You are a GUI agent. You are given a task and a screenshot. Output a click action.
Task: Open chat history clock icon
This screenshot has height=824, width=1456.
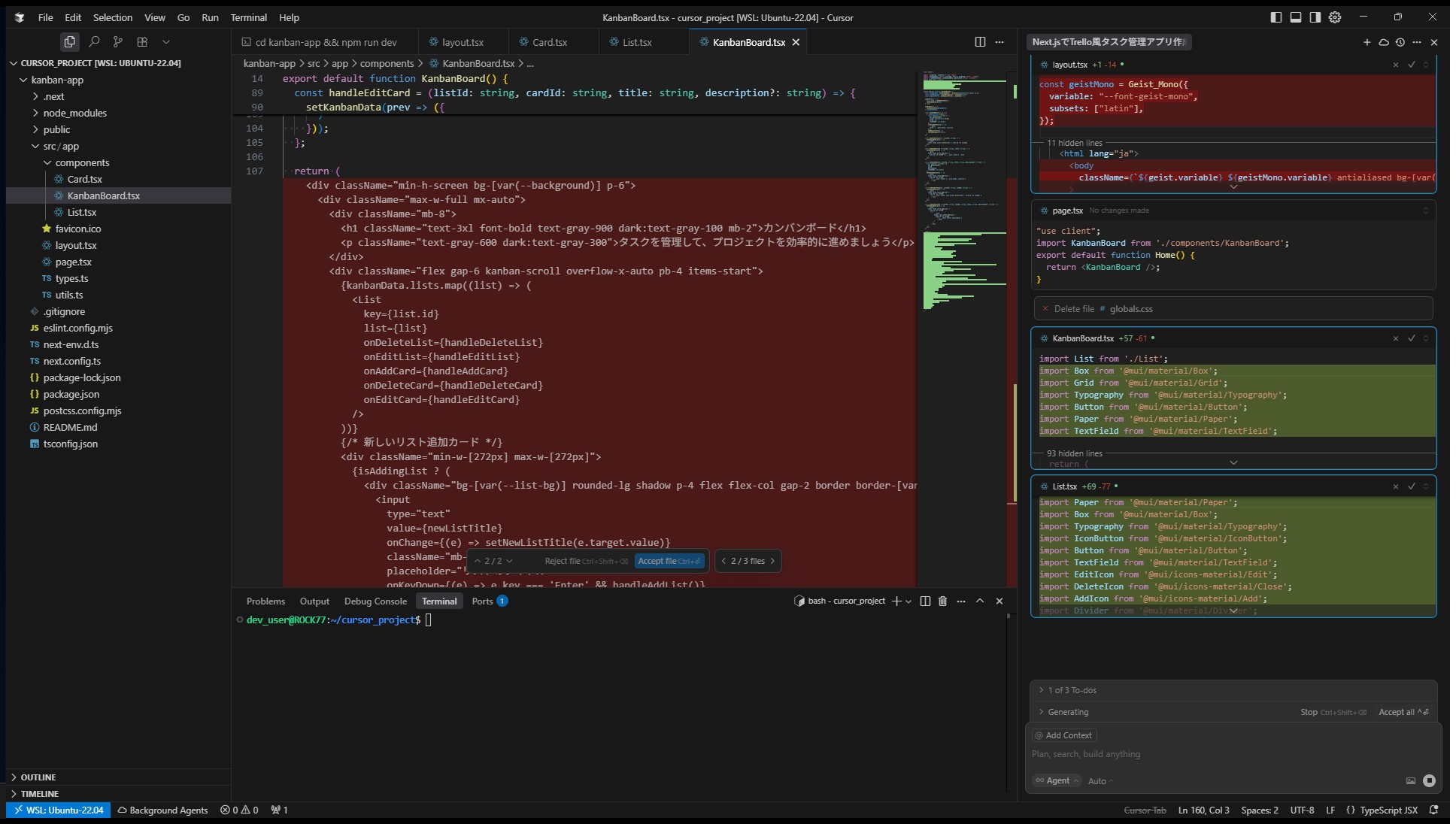pos(1400,42)
